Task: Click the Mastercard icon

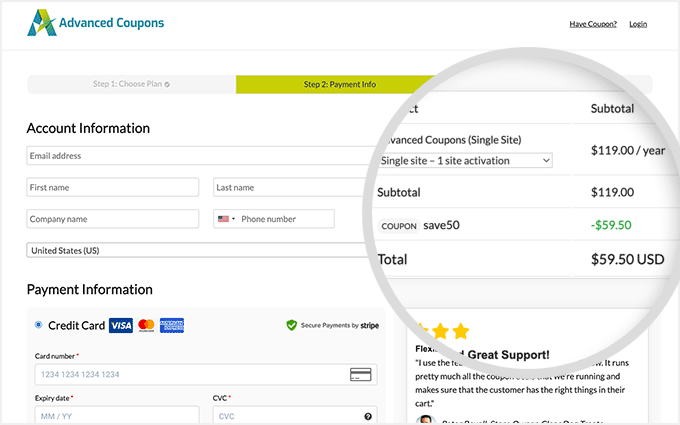Action: [147, 326]
